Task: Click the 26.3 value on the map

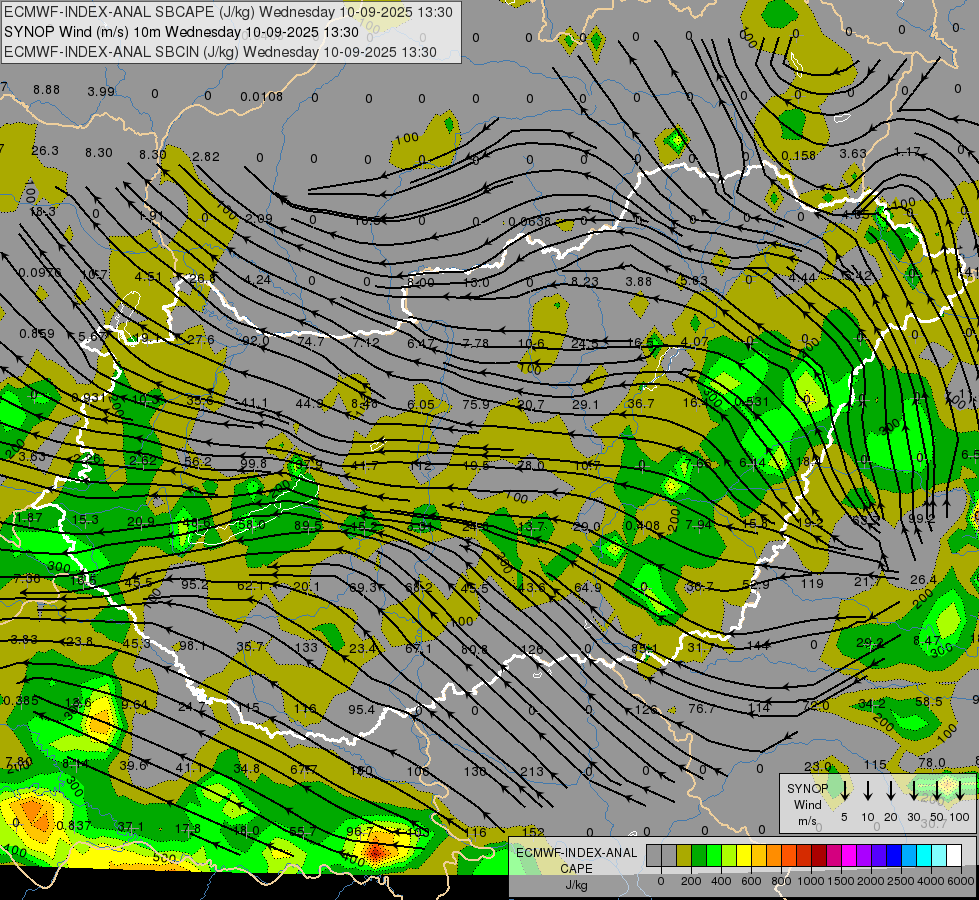Action: pos(45,151)
